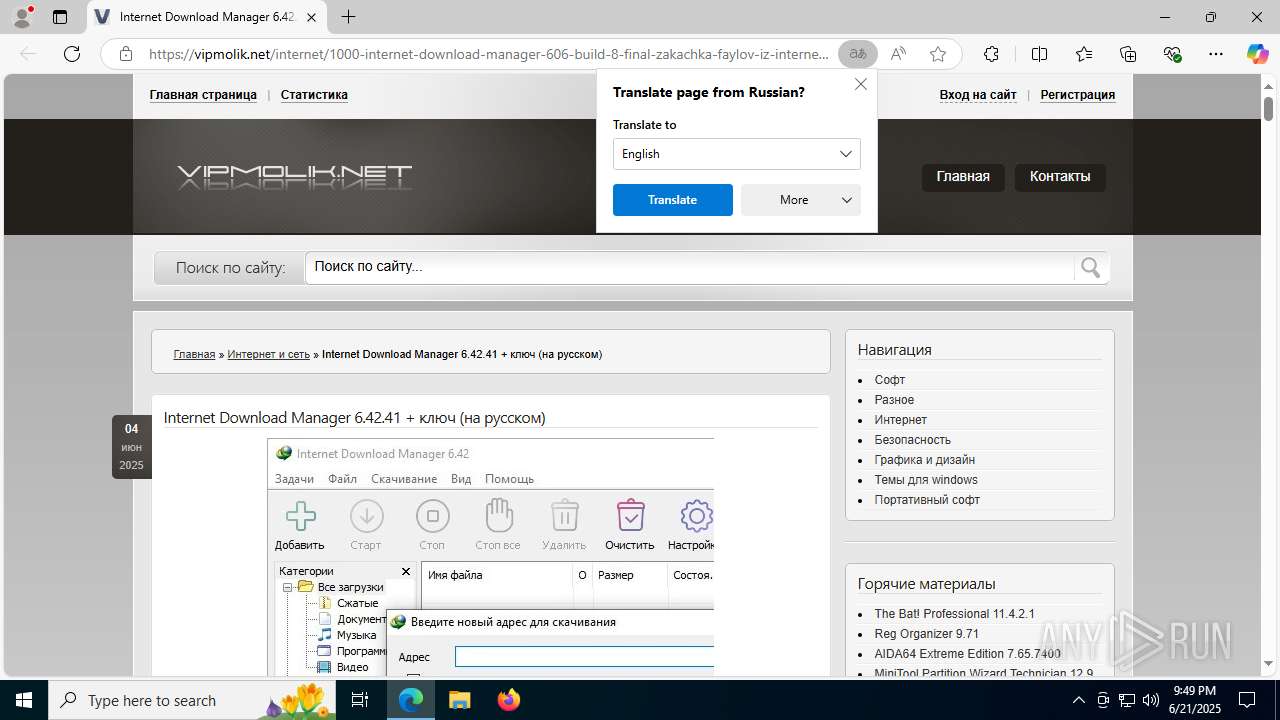Reload the page with refresh icon
1280x720 pixels.
coord(72,54)
